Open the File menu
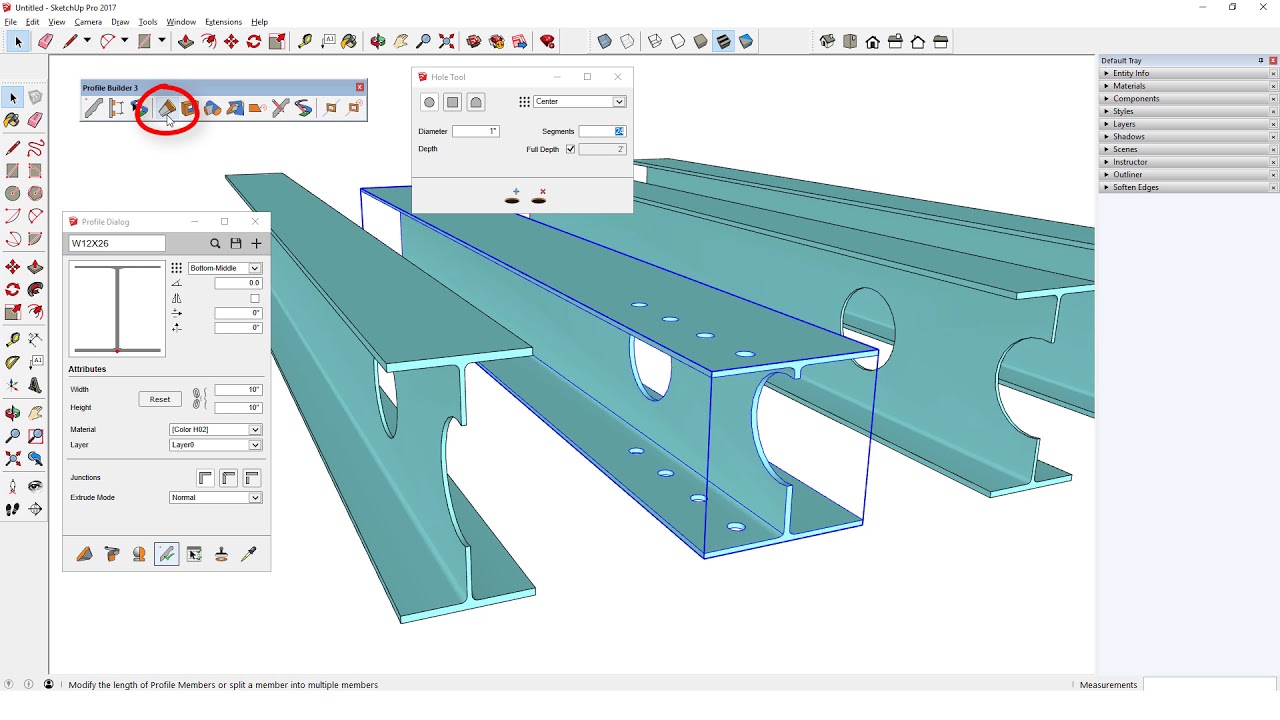The height and width of the screenshot is (720, 1280). click(10, 22)
